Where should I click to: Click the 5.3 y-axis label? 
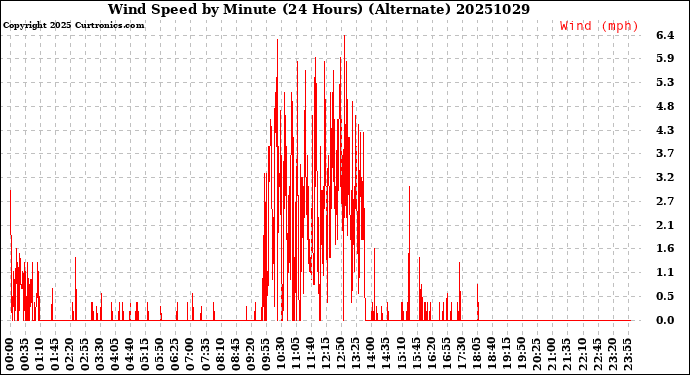pyautogui.click(x=665, y=82)
